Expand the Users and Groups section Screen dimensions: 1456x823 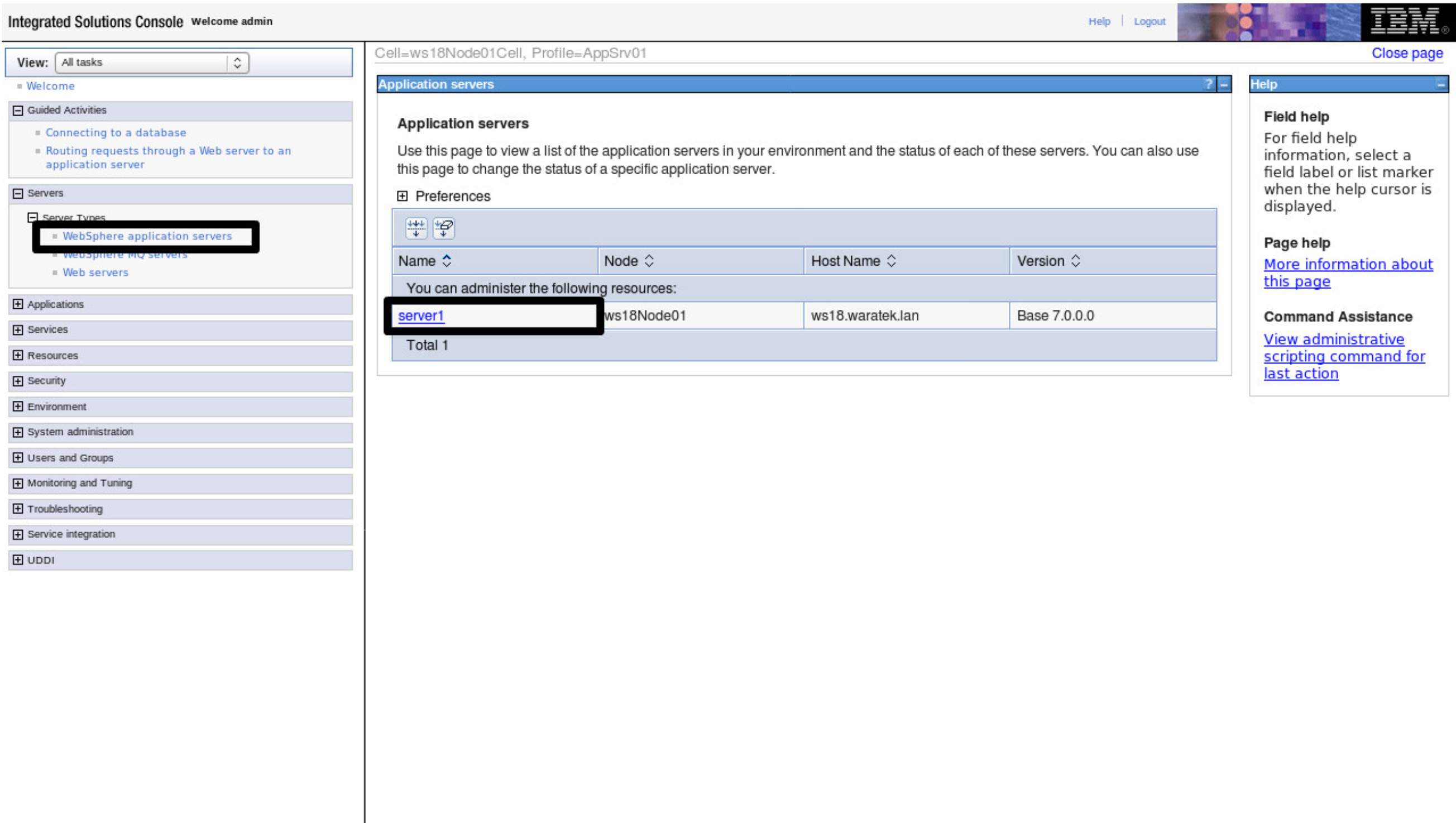coord(18,458)
